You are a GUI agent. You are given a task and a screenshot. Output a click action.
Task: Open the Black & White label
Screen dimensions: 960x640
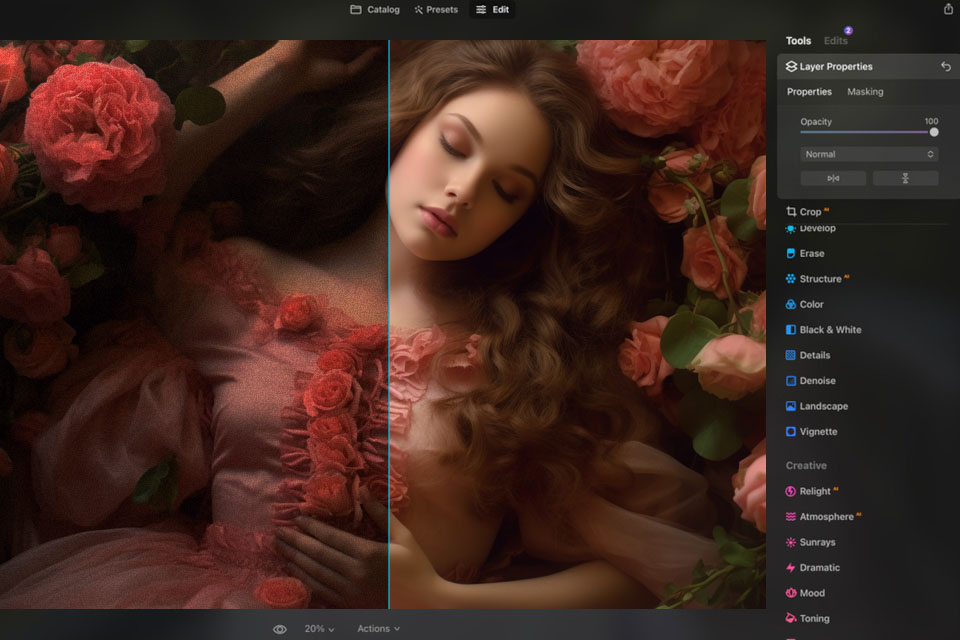(830, 329)
